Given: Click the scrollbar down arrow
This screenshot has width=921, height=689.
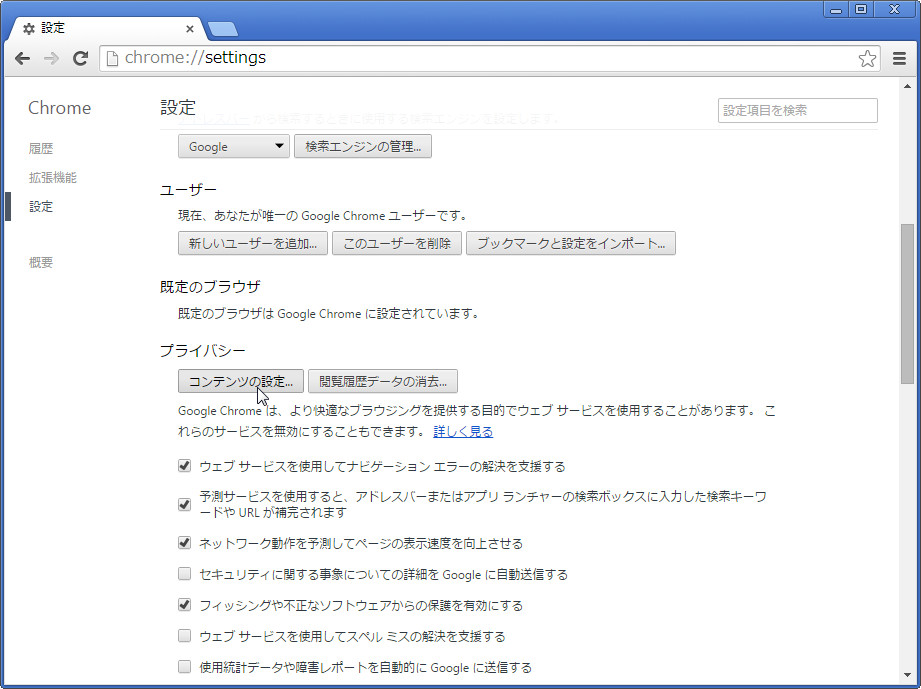Looking at the screenshot, I should [x=907, y=675].
